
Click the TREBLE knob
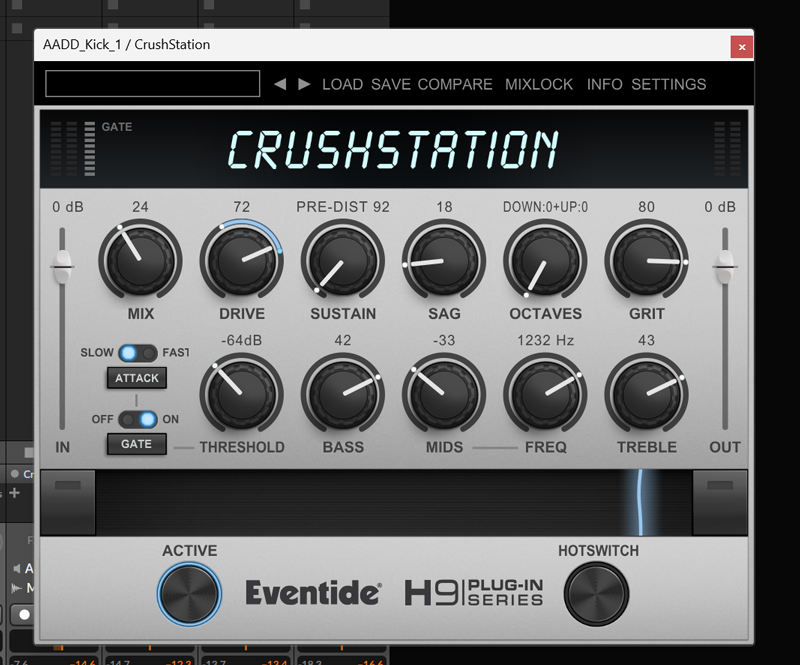pos(646,395)
